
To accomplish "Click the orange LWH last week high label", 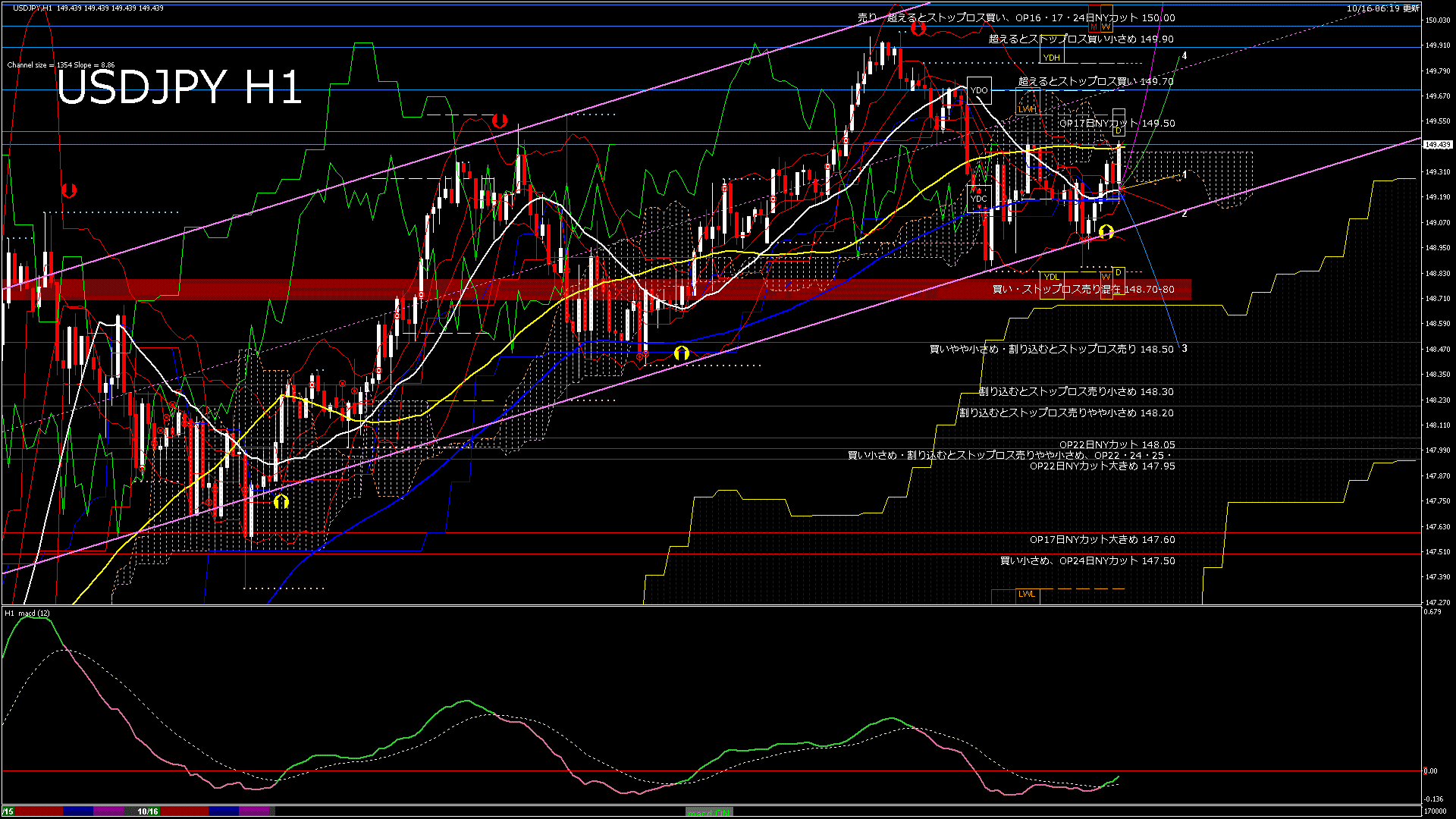I will click(x=1027, y=109).
